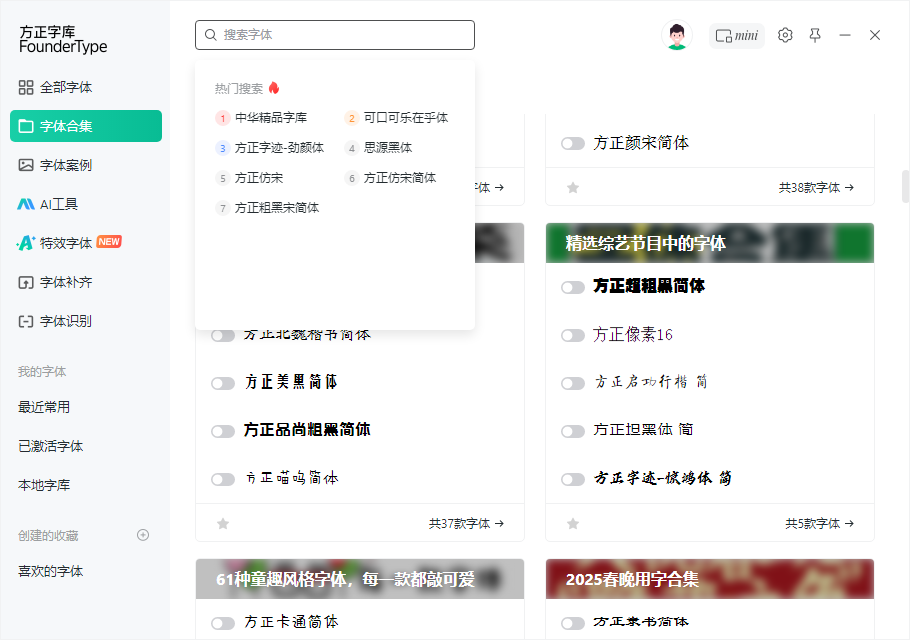Click the 特效字体 sparkle A icon
This screenshot has height=640, width=910.
[x=26, y=243]
